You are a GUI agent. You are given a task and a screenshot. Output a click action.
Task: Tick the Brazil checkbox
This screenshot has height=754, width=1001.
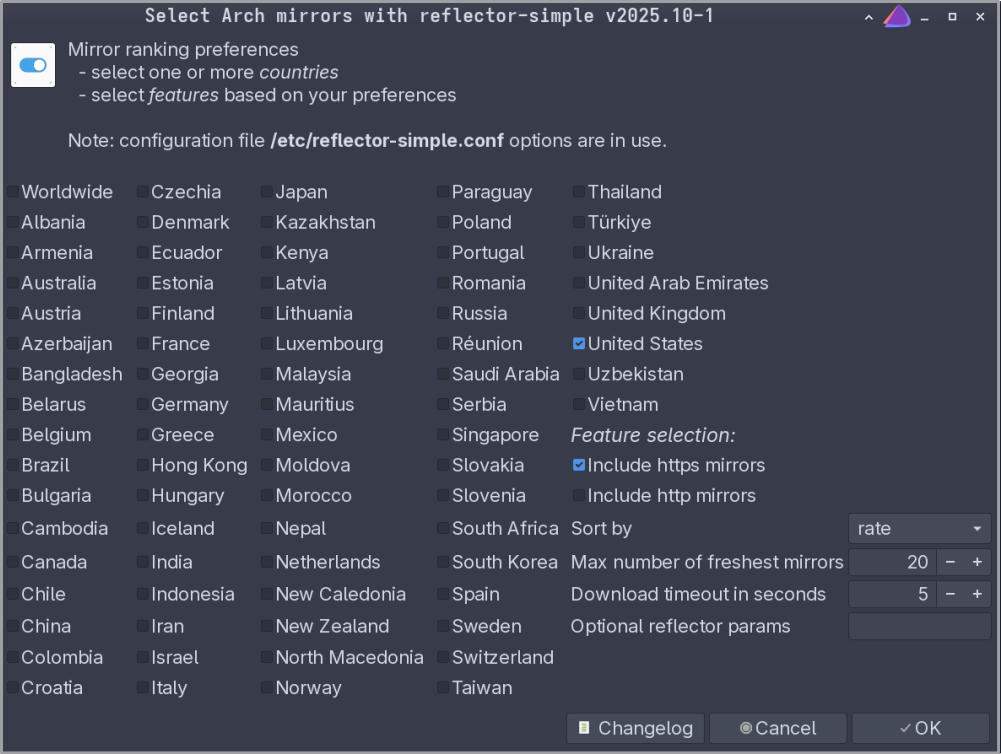tap(13, 465)
